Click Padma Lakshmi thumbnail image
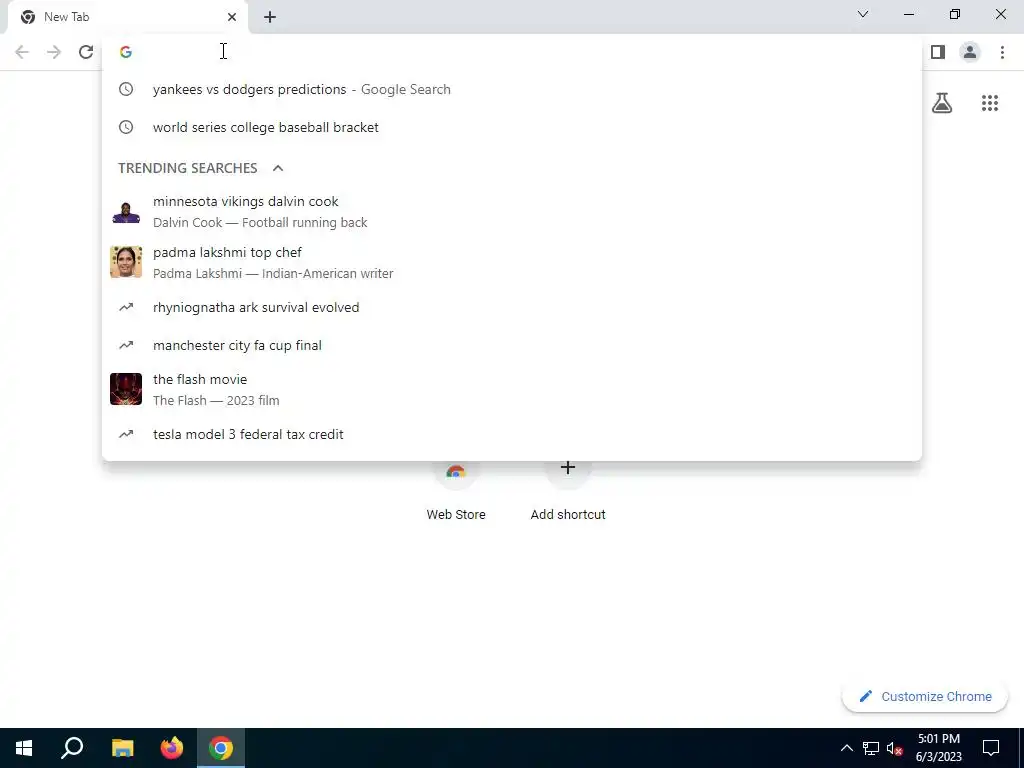Screen dimensions: 1024x768 tap(126, 262)
